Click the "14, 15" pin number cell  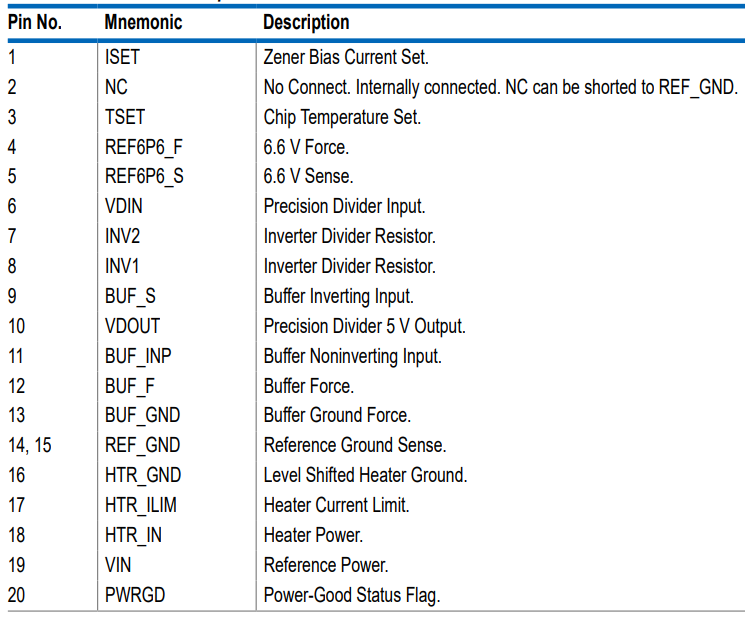click(x=30, y=445)
